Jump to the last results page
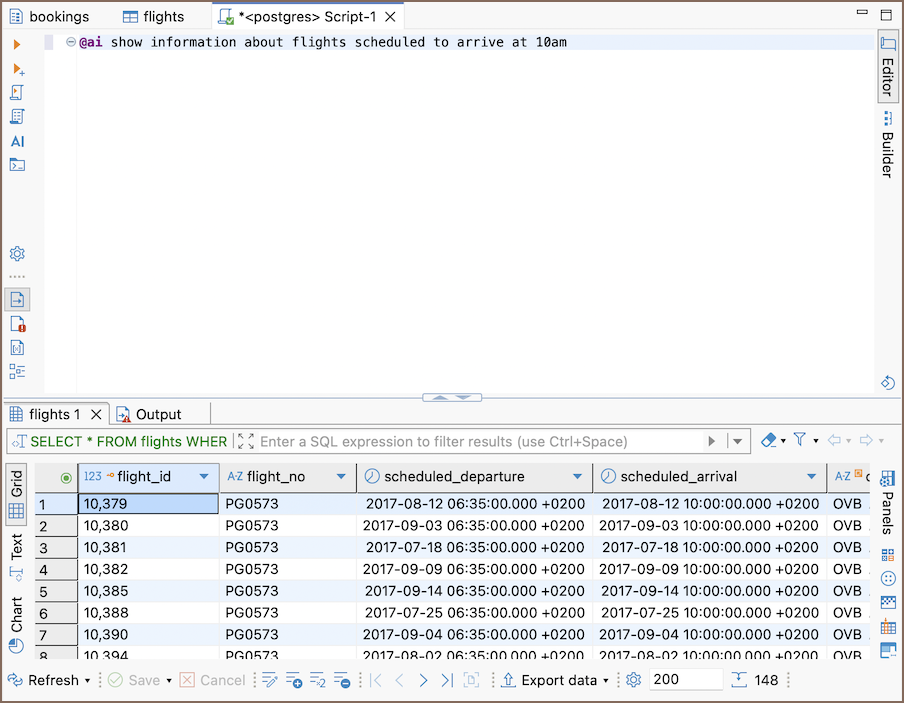The width and height of the screenshot is (904, 703). [x=446, y=680]
